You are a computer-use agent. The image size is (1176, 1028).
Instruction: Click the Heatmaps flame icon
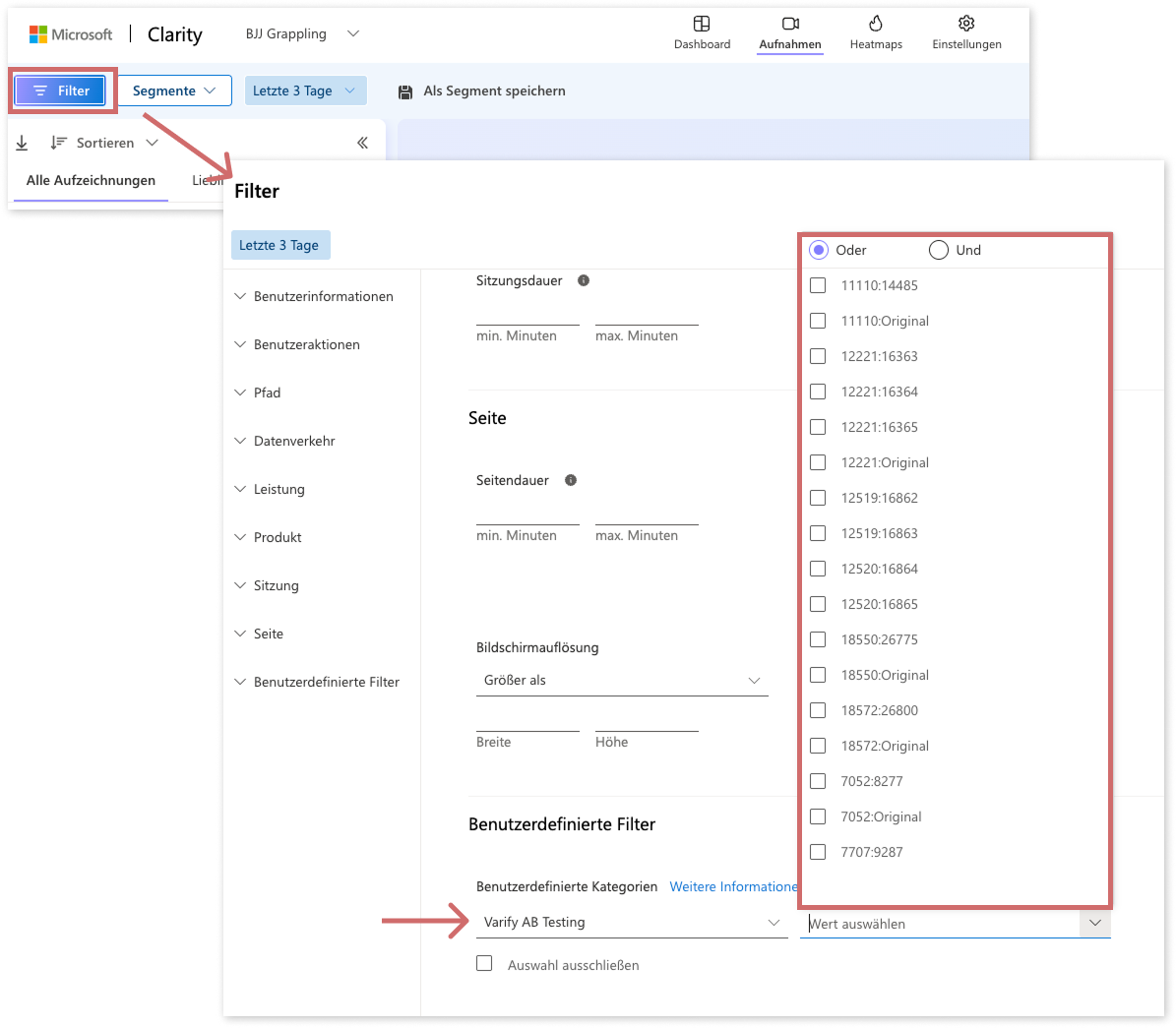(876, 24)
